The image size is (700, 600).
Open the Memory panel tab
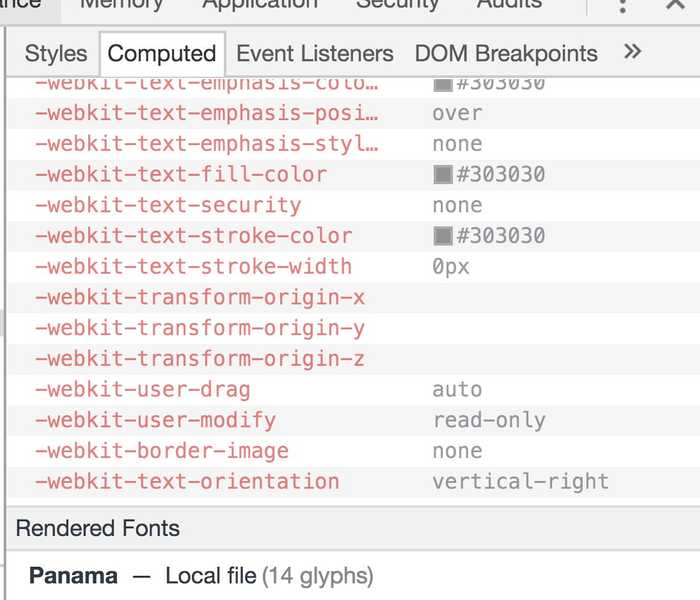pos(121,4)
